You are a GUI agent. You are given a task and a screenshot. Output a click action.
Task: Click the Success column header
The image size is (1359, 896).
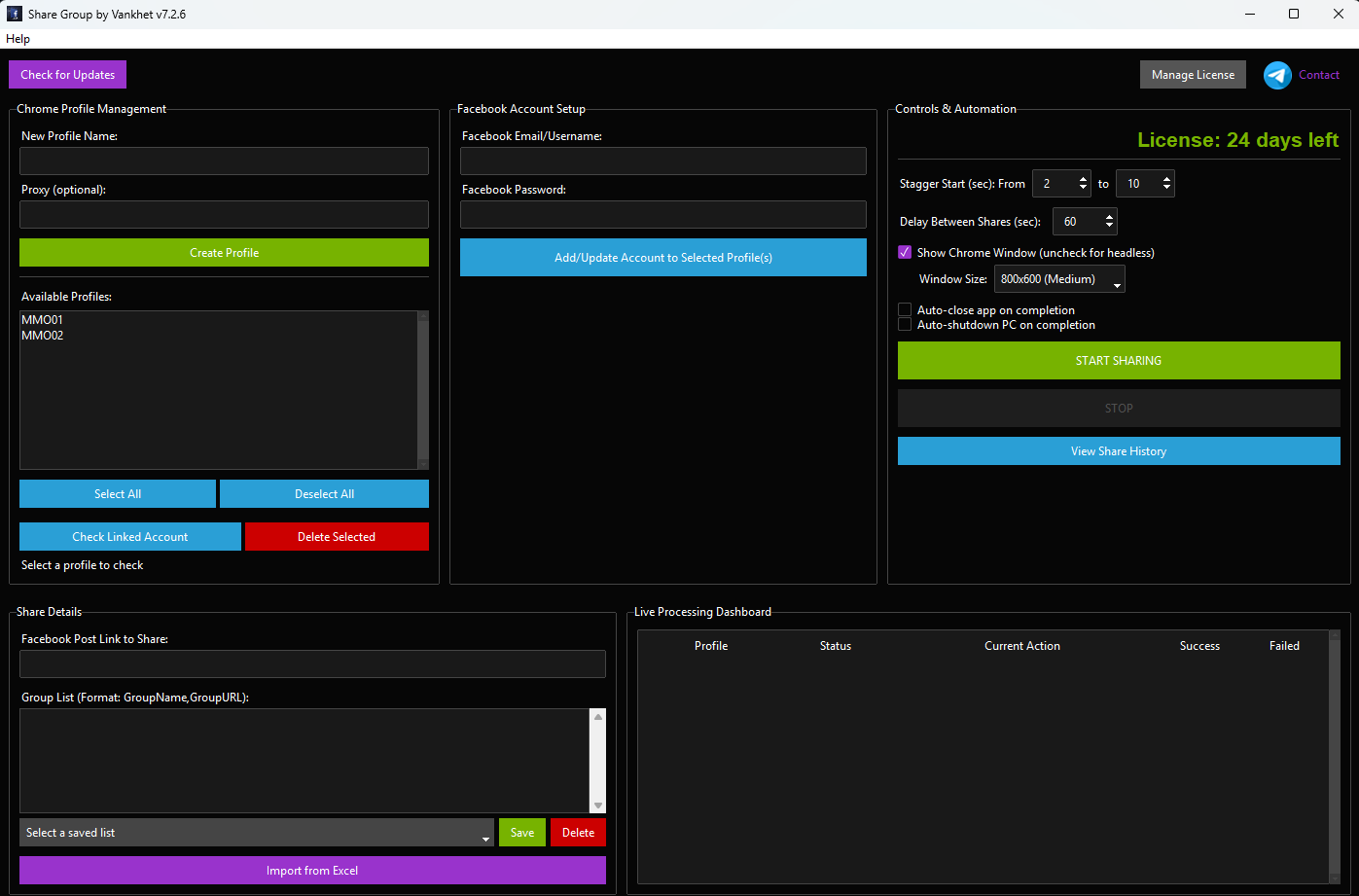[x=1199, y=646]
